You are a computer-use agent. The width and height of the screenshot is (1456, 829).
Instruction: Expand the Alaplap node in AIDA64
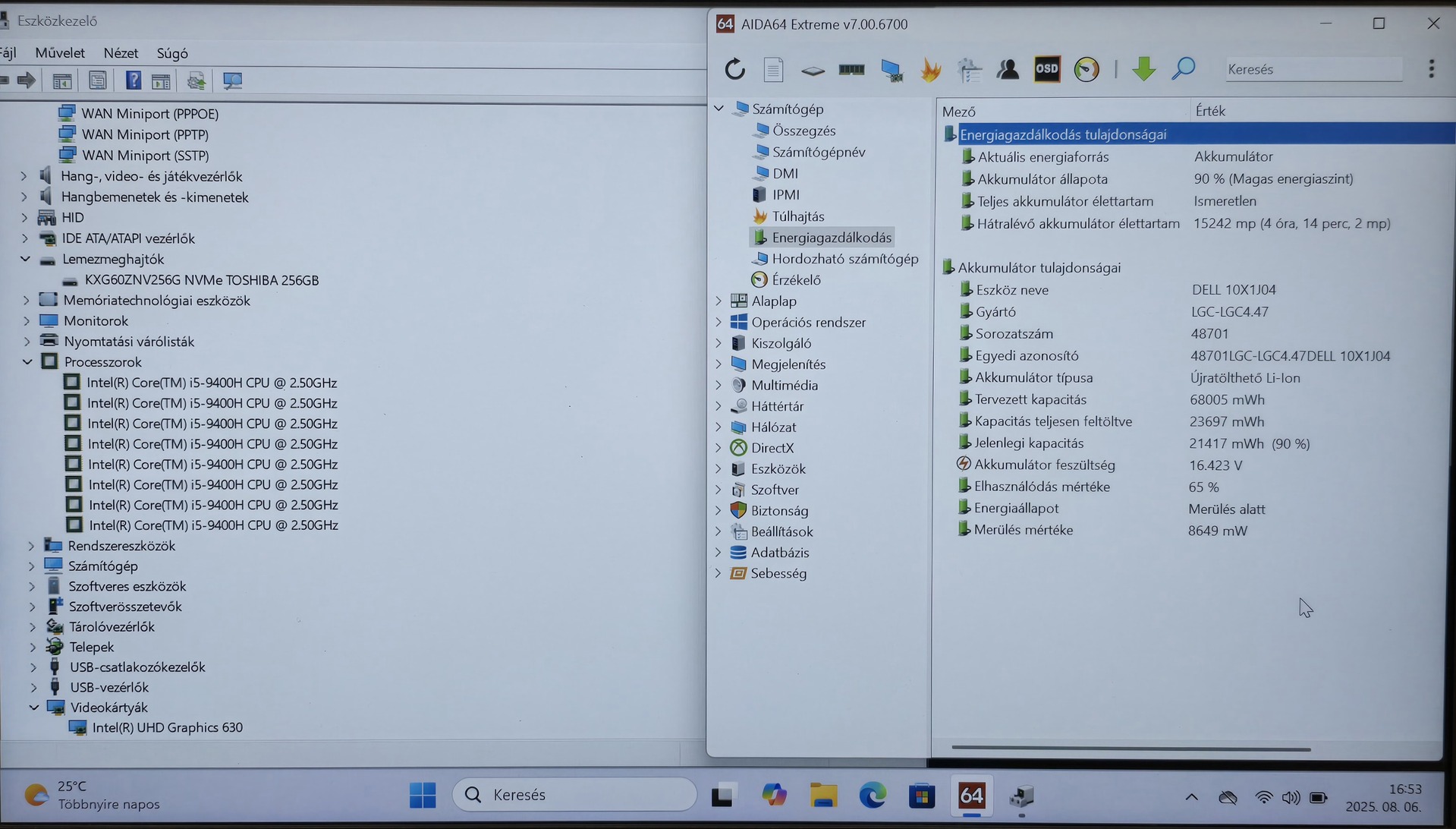[719, 301]
